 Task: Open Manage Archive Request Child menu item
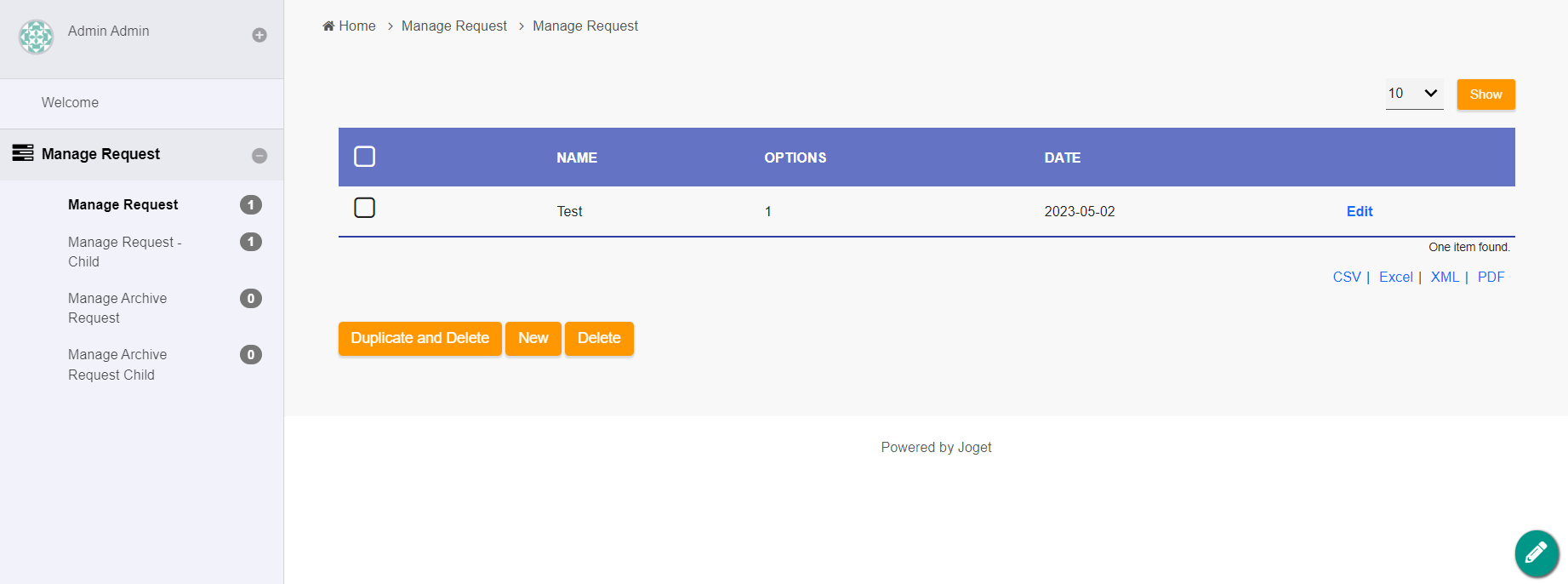(x=117, y=364)
